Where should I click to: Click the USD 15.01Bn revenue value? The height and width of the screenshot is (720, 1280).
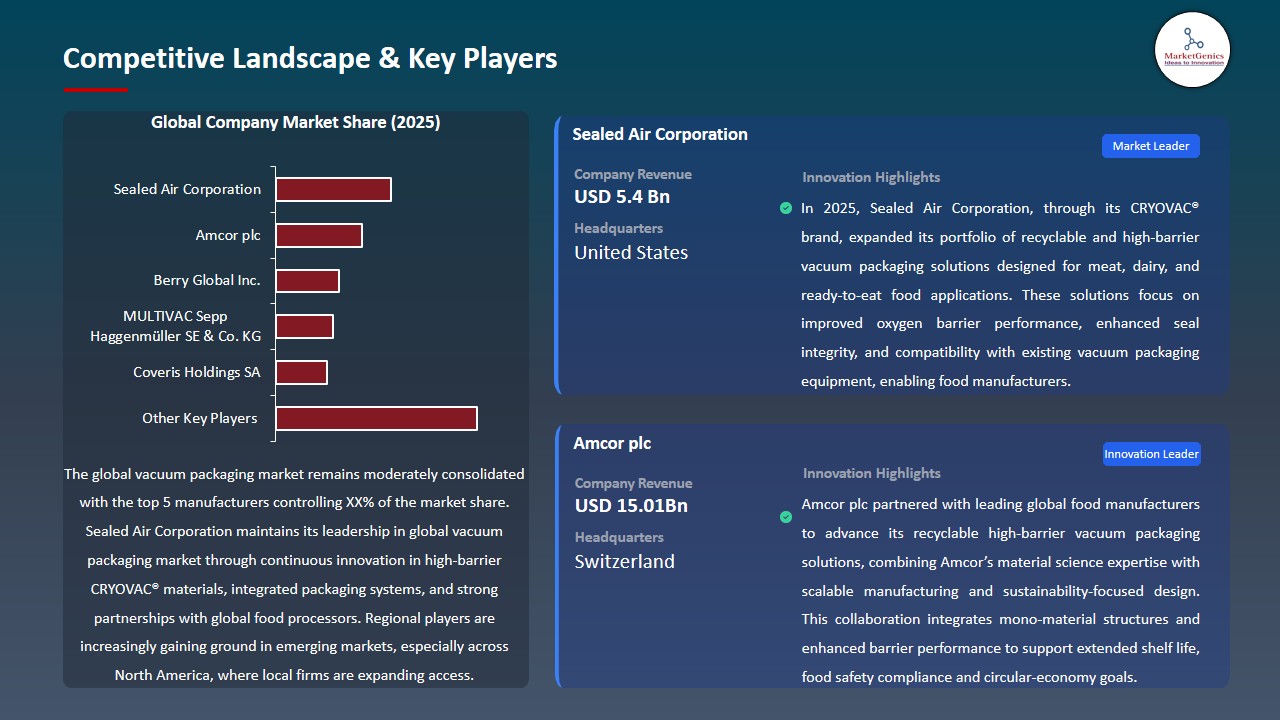coord(630,505)
